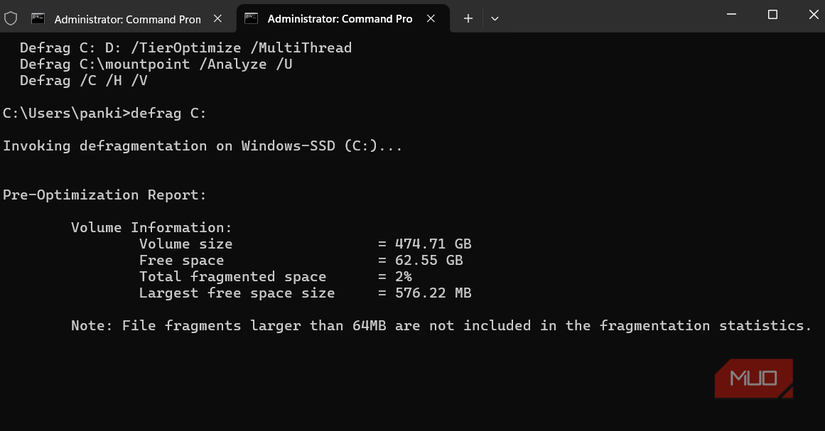Maximize the terminal window
Image resolution: width=825 pixels, height=431 pixels.
coord(773,15)
